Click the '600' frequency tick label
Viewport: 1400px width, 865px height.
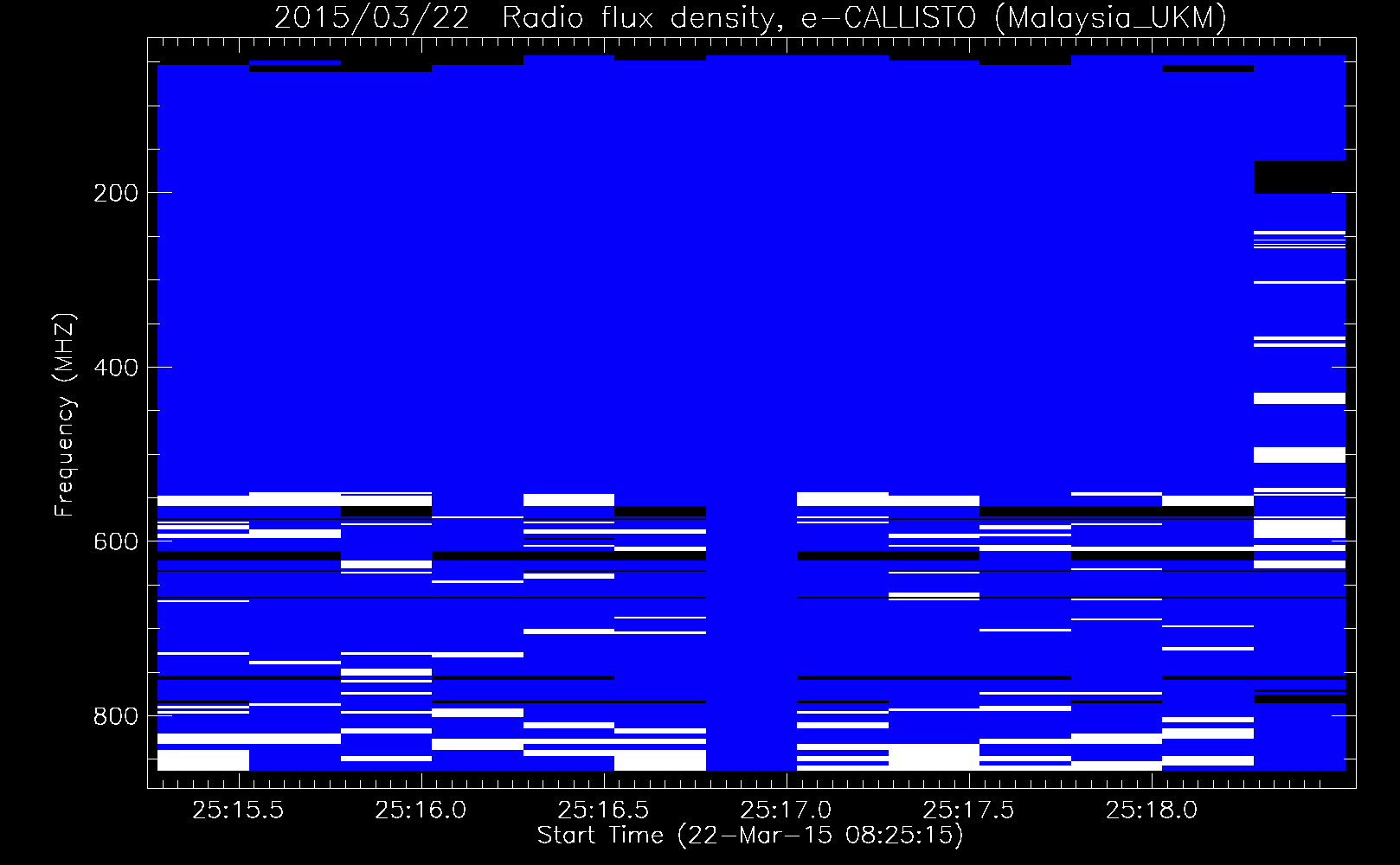116,541
